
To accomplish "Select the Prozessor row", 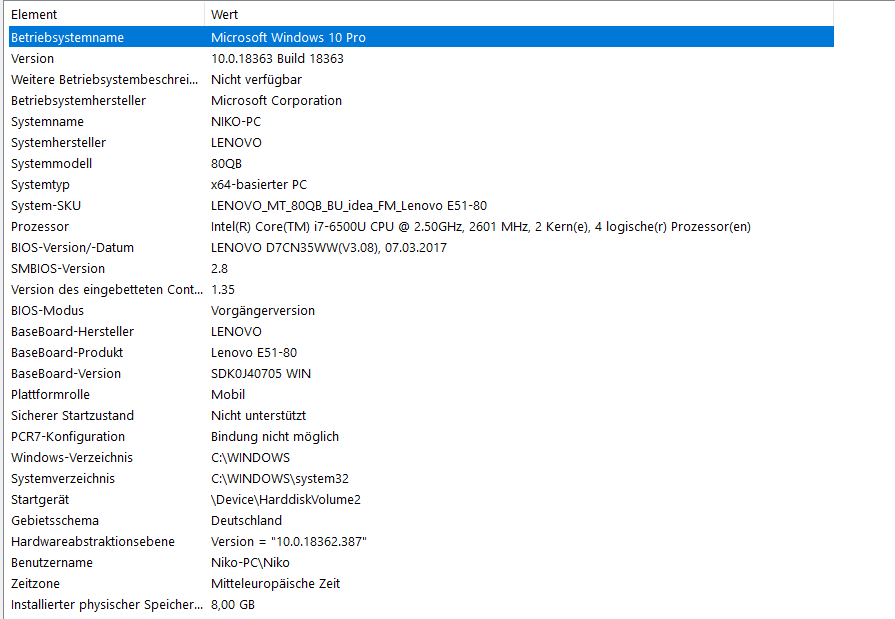I will pyautogui.click(x=421, y=227).
